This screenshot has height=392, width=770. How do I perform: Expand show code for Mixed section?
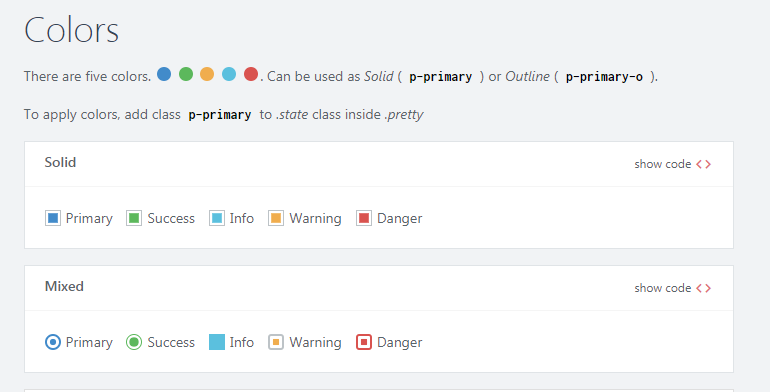click(673, 288)
